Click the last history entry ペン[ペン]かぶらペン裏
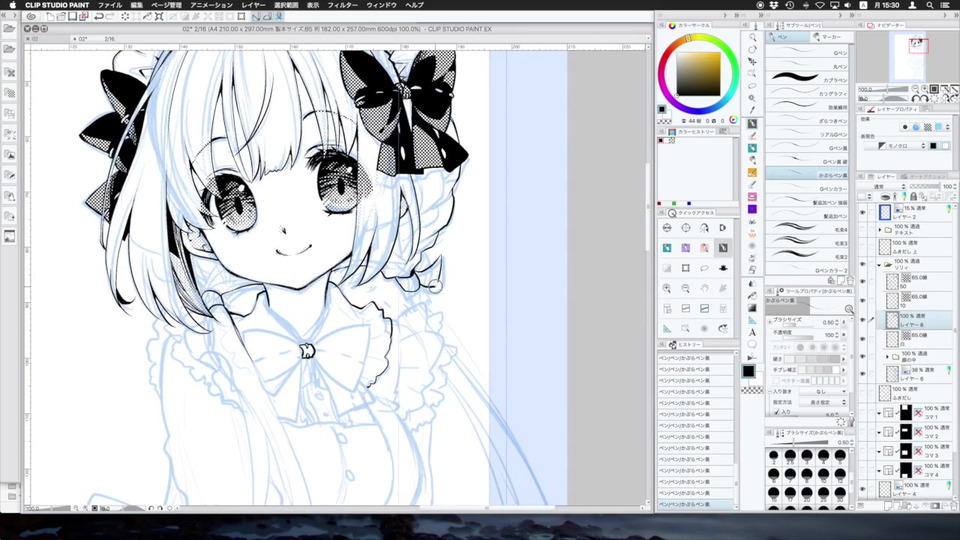Image resolution: width=960 pixels, height=540 pixels. tap(696, 504)
